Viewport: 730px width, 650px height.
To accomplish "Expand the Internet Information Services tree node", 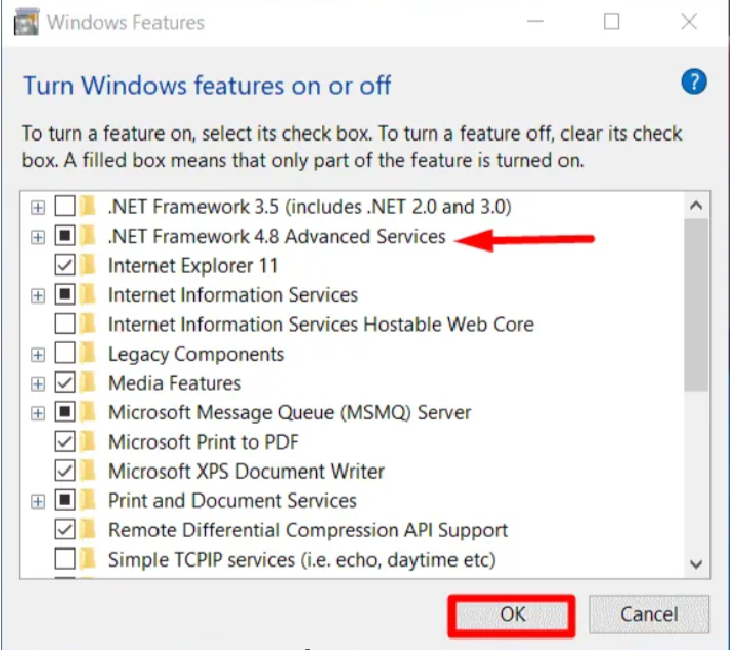I will coord(38,296).
